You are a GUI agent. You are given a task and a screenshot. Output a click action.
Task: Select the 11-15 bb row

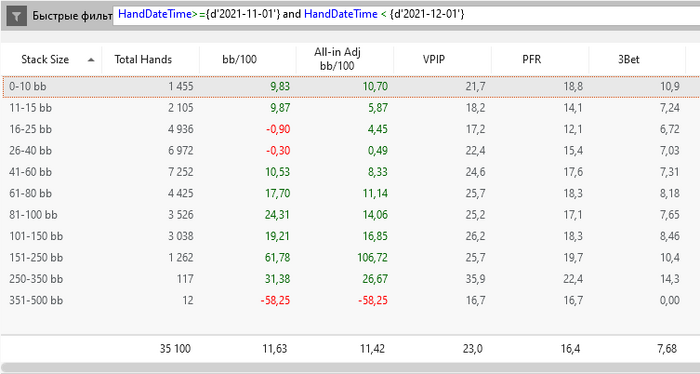(x=350, y=108)
